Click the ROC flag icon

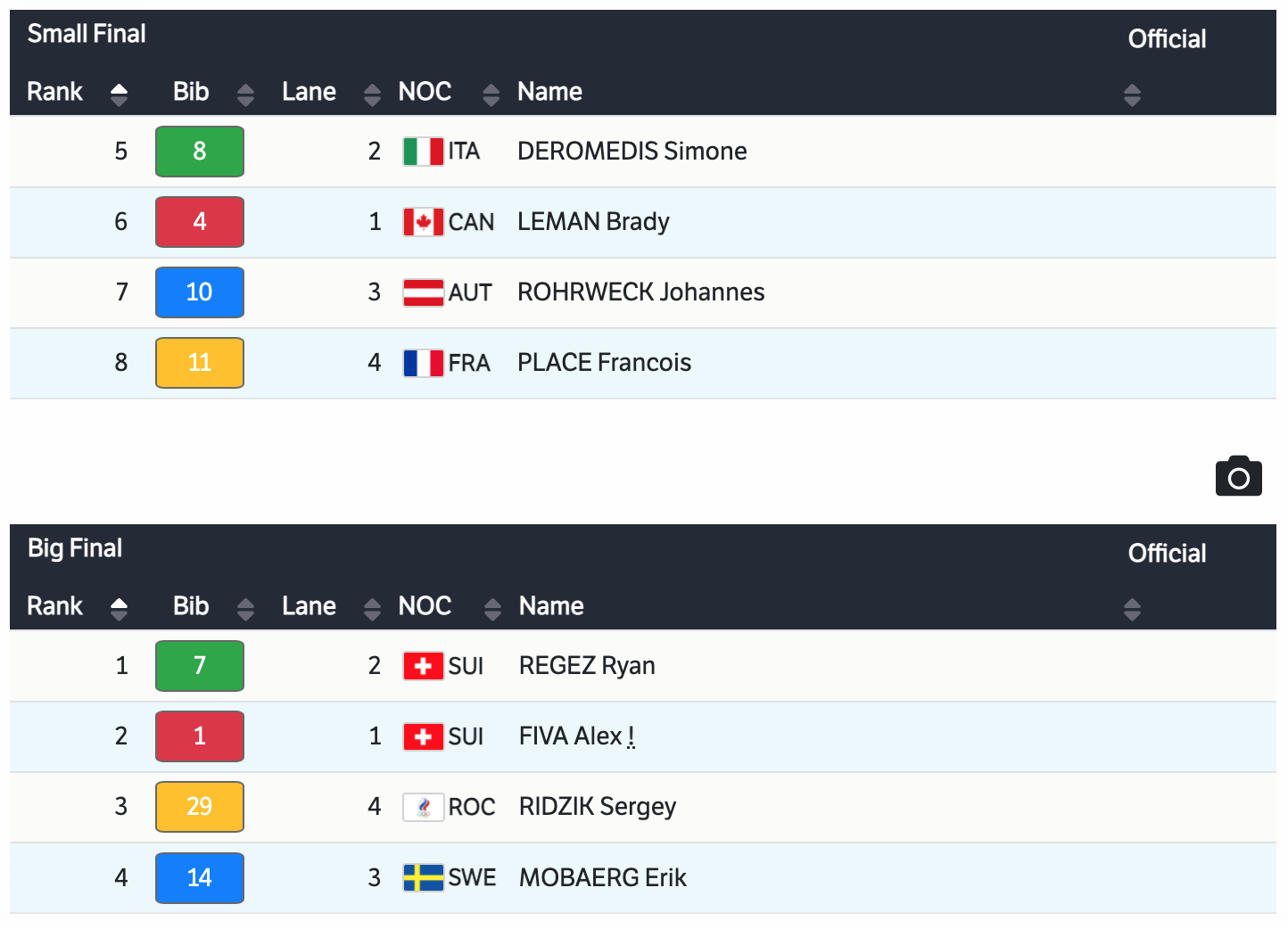tap(423, 807)
